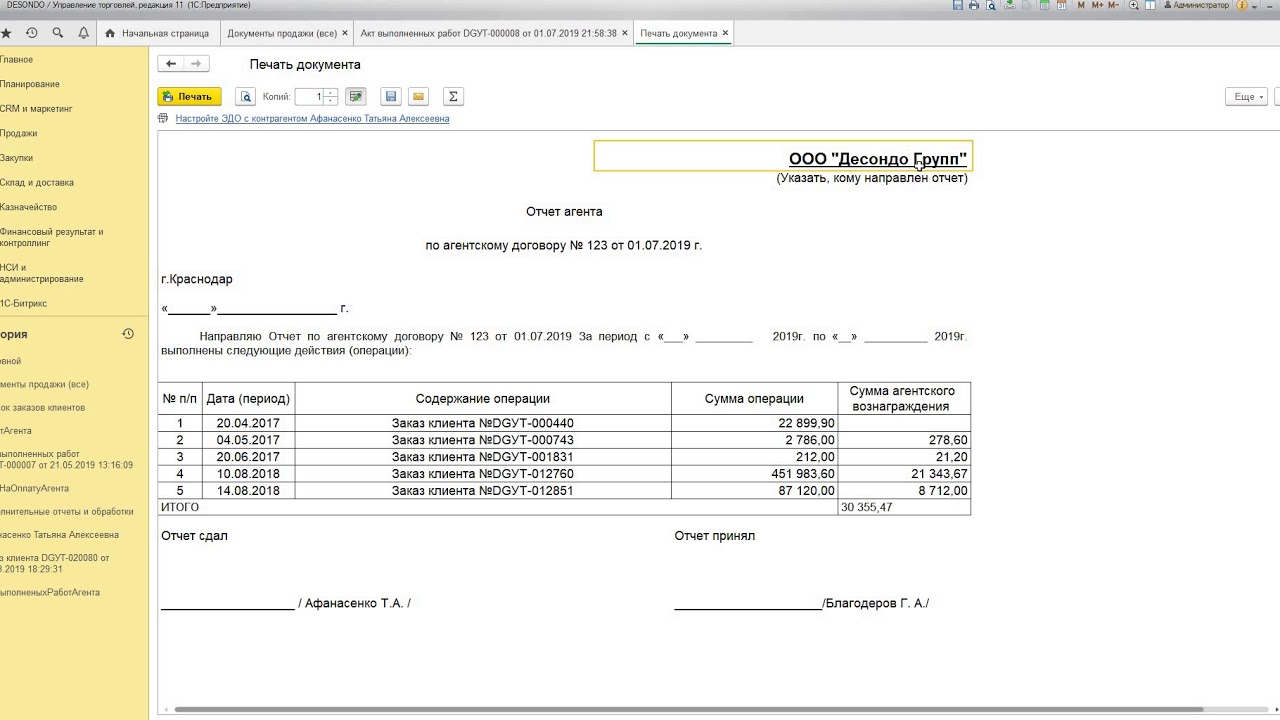Click cell Заказ клиента №DGYT-012760
1280x720 pixels.
(483, 474)
